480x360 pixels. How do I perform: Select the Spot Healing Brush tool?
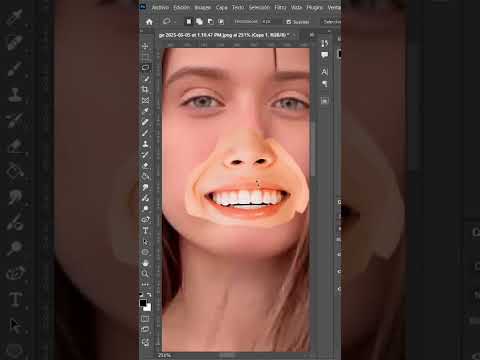tap(145, 122)
